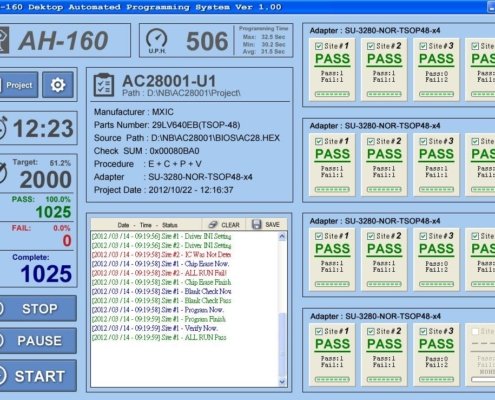Toggle Site #1 checkbox in top adapter group

(319, 46)
